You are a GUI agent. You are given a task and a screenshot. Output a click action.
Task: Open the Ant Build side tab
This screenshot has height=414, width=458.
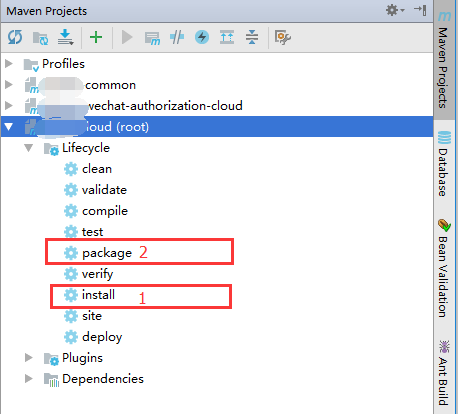pos(444,373)
